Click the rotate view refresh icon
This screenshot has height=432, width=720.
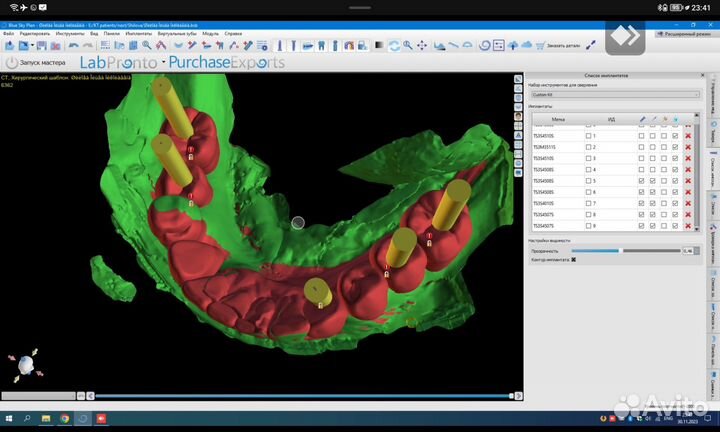pyautogui.click(x=394, y=45)
